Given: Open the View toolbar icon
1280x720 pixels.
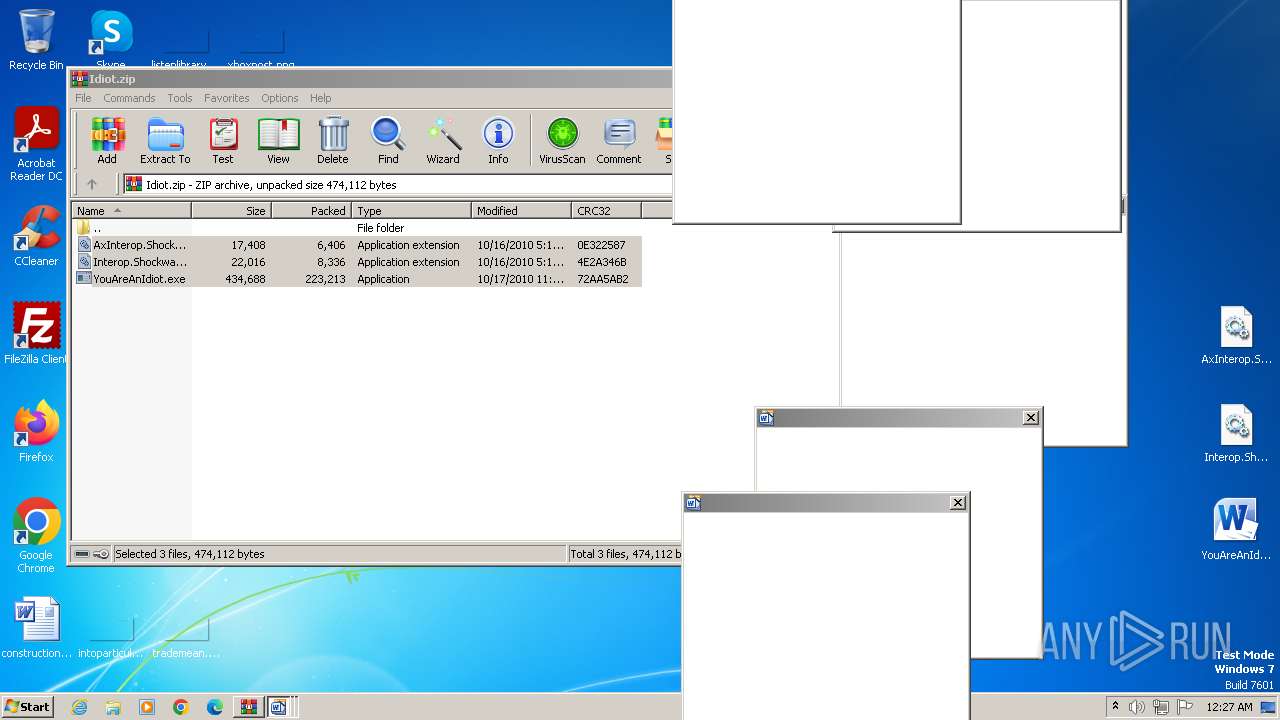Looking at the screenshot, I should point(278,140).
